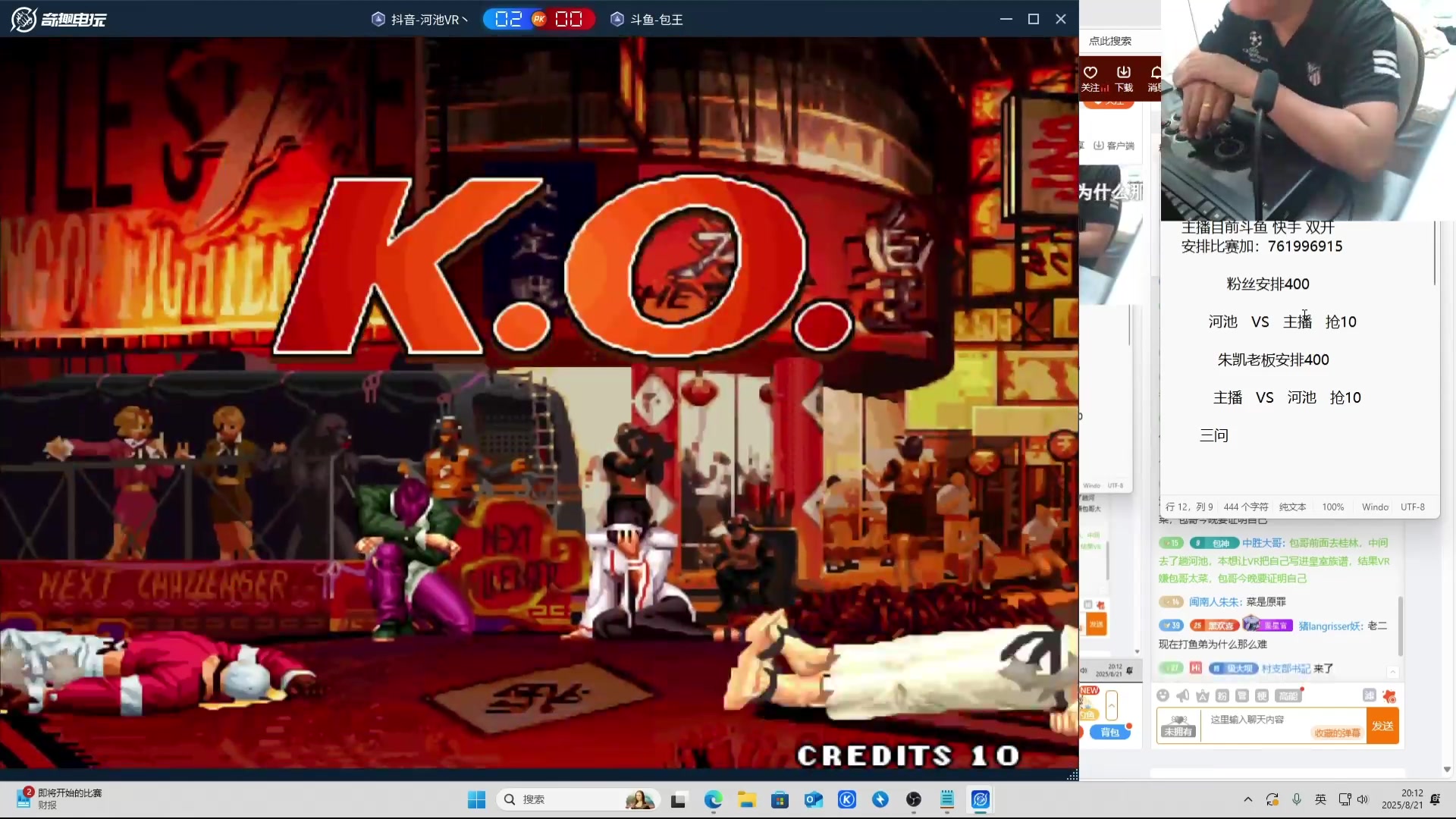This screenshot has width=1456, height=819.
Task: Click the 纯文本 format in Notepad status bar
Action: [1292, 507]
